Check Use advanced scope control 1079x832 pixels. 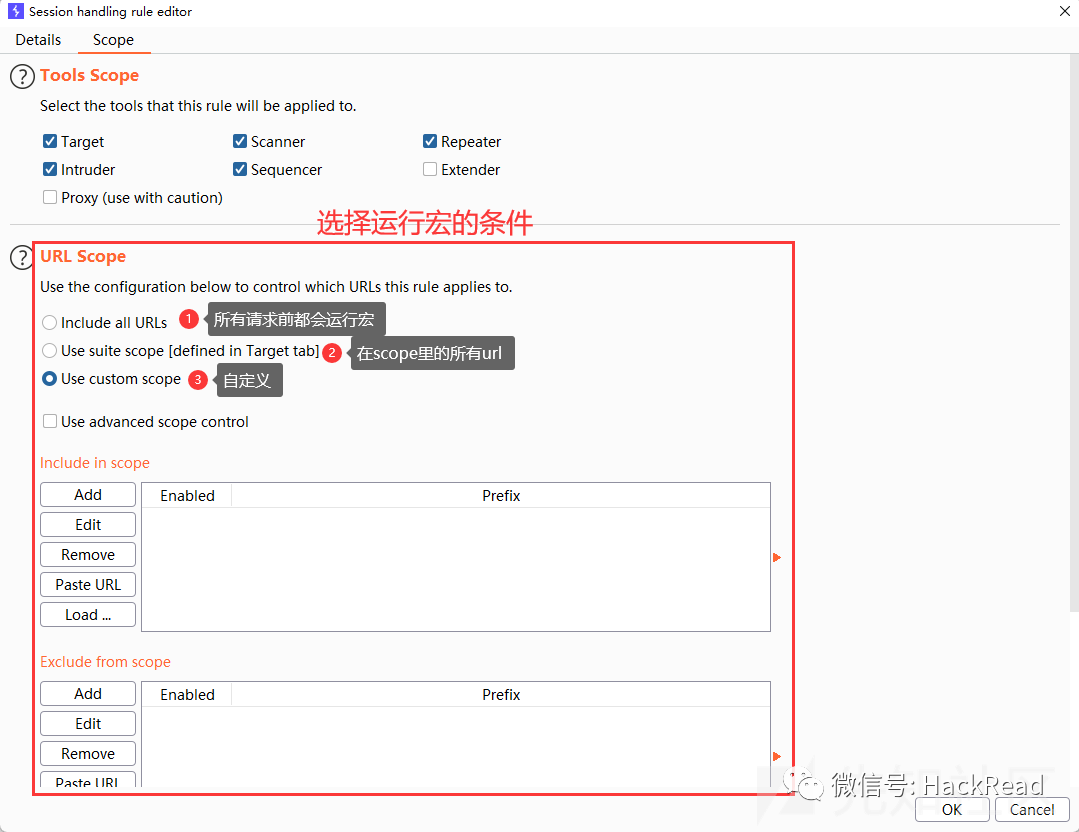(x=50, y=421)
